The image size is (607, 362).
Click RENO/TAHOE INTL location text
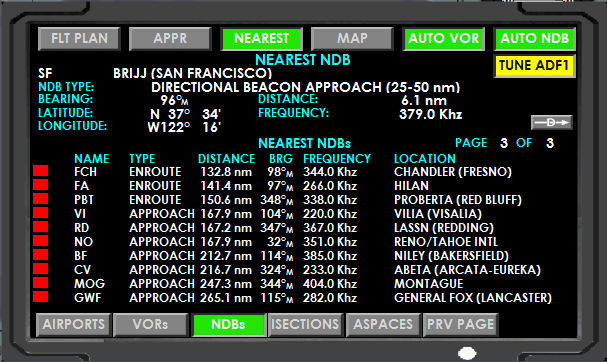(x=446, y=242)
